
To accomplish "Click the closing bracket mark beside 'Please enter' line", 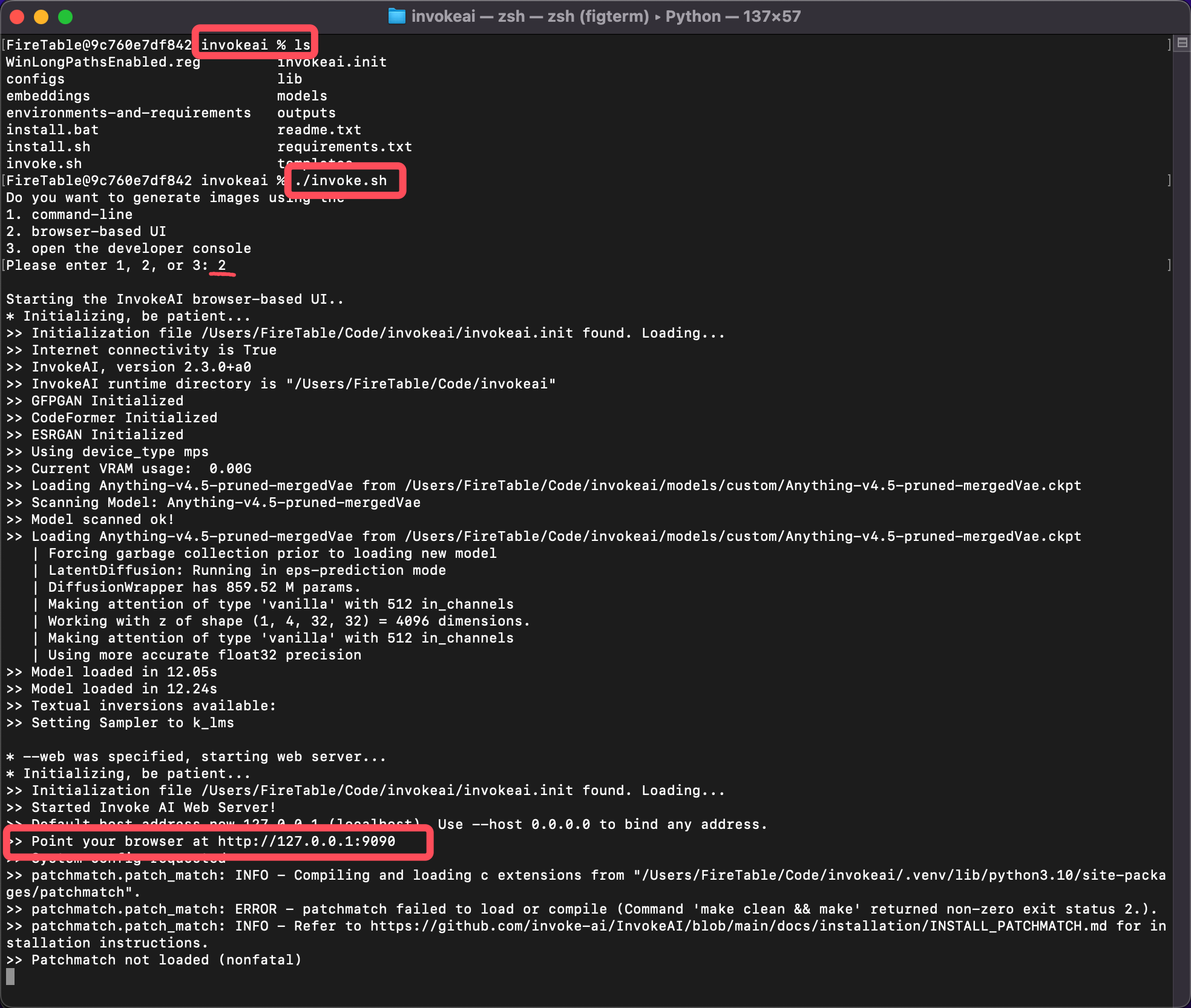I will (1169, 265).
